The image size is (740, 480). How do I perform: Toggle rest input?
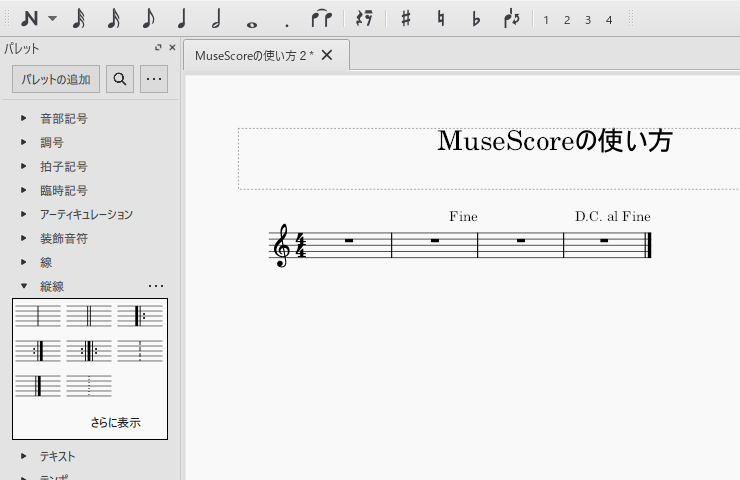(x=364, y=19)
